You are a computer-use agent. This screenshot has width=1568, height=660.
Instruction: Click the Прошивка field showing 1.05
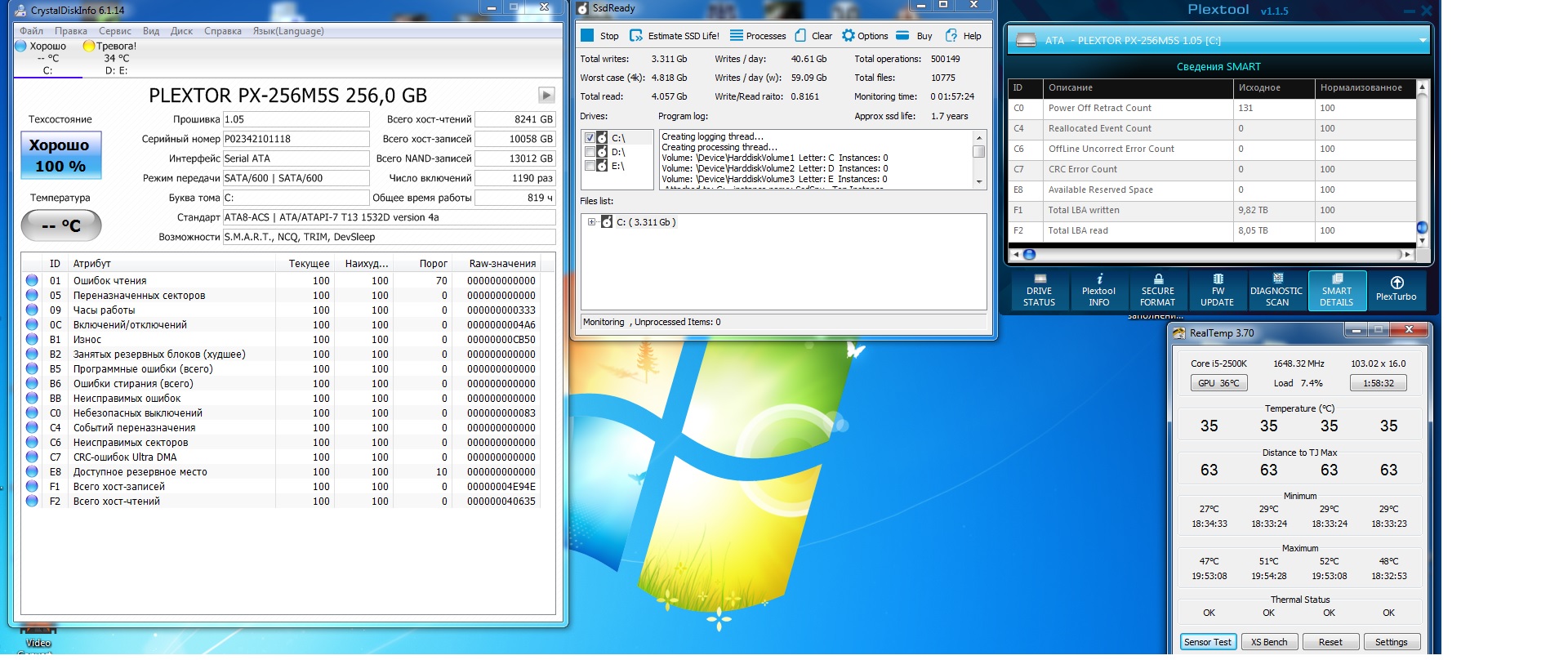pyautogui.click(x=296, y=119)
